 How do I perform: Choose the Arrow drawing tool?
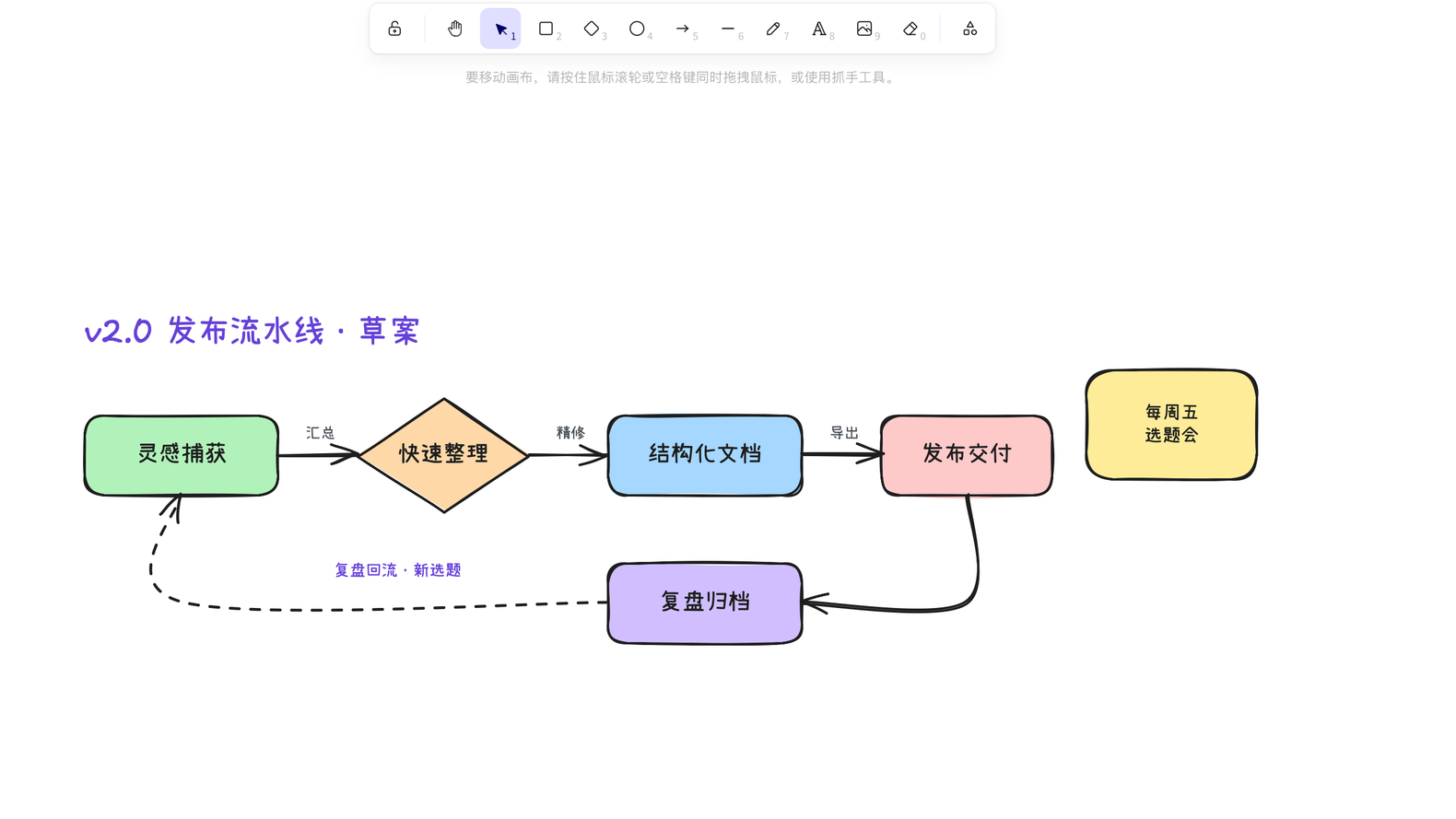click(x=683, y=29)
